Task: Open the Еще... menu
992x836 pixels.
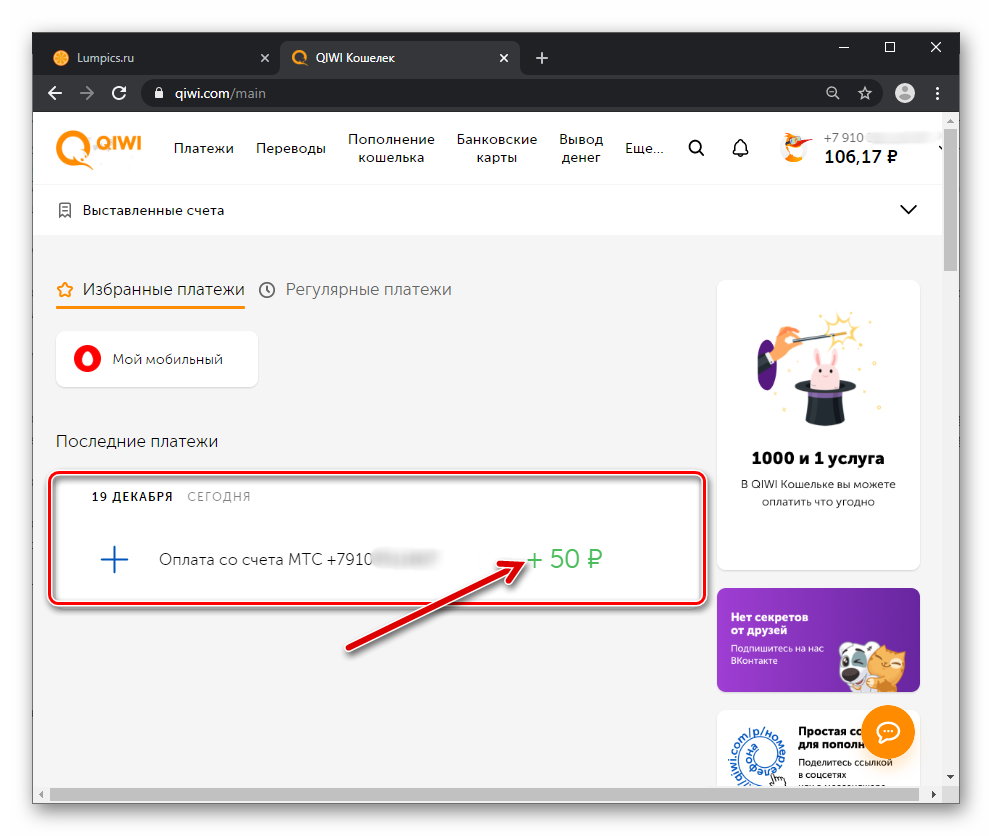Action: [x=644, y=148]
